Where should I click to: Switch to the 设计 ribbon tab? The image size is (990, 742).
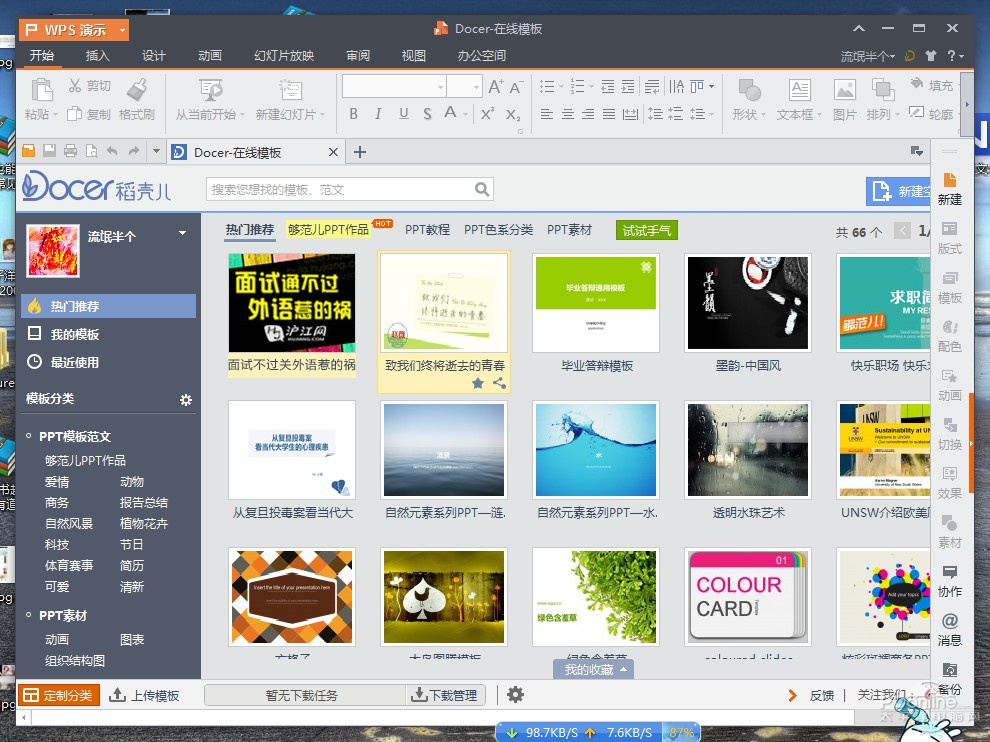point(153,56)
